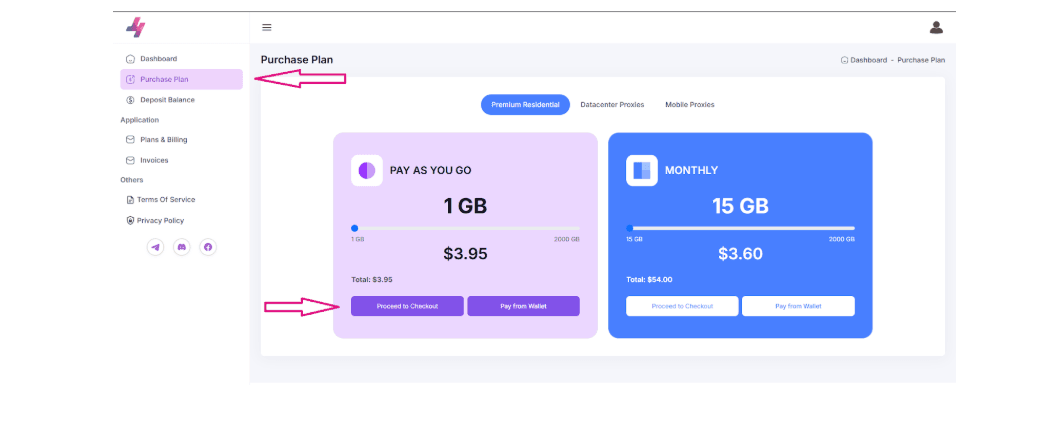The width and height of the screenshot is (1052, 421).
Task: Click the Pay As You Go slider track
Action: tap(466, 228)
